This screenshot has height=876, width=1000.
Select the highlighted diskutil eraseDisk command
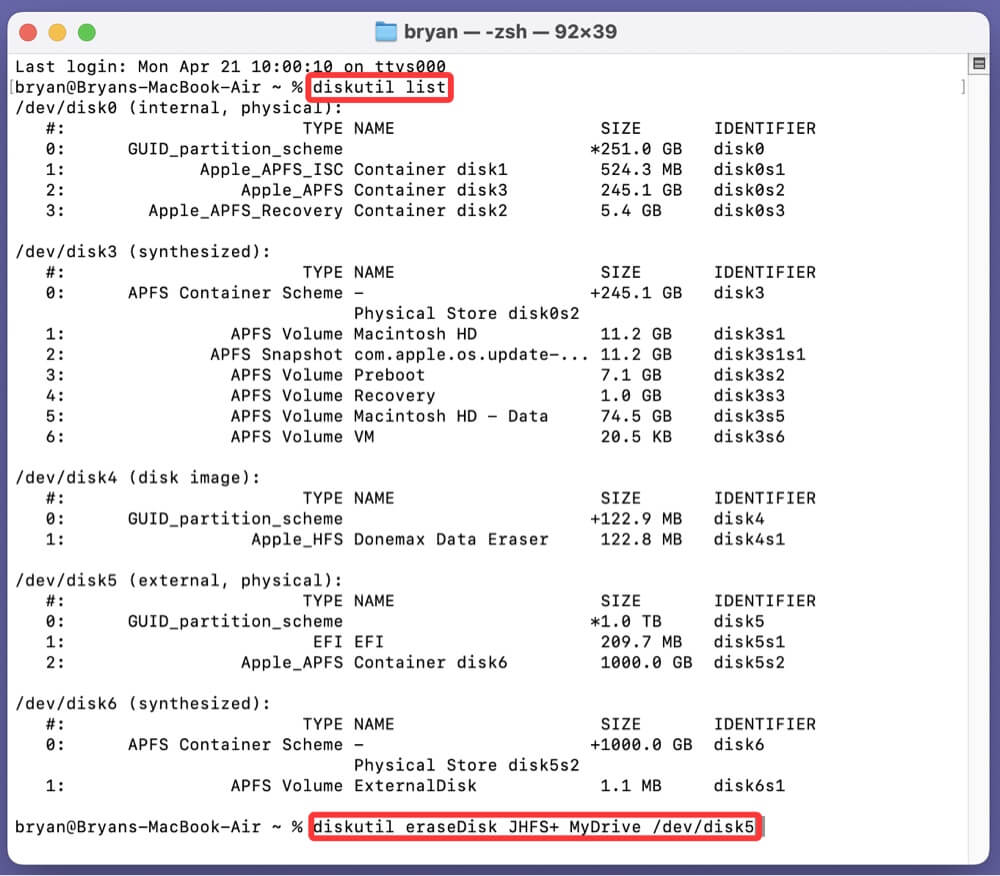[536, 827]
